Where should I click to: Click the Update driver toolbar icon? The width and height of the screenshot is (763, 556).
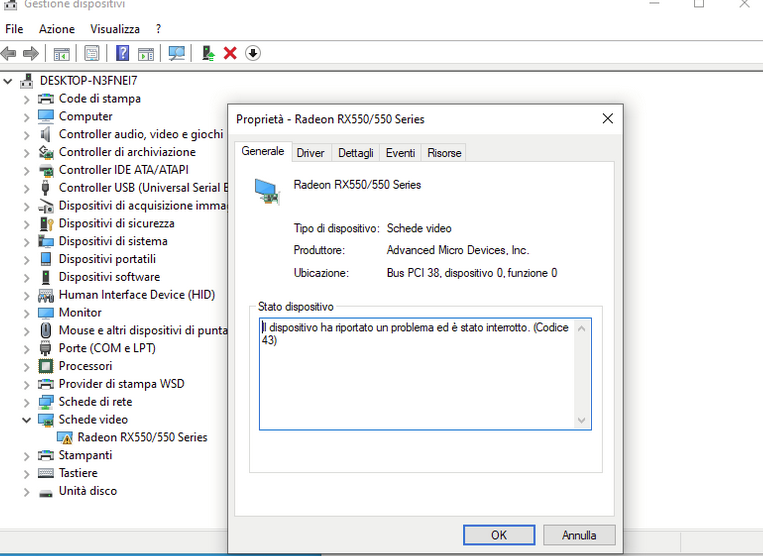click(x=208, y=53)
